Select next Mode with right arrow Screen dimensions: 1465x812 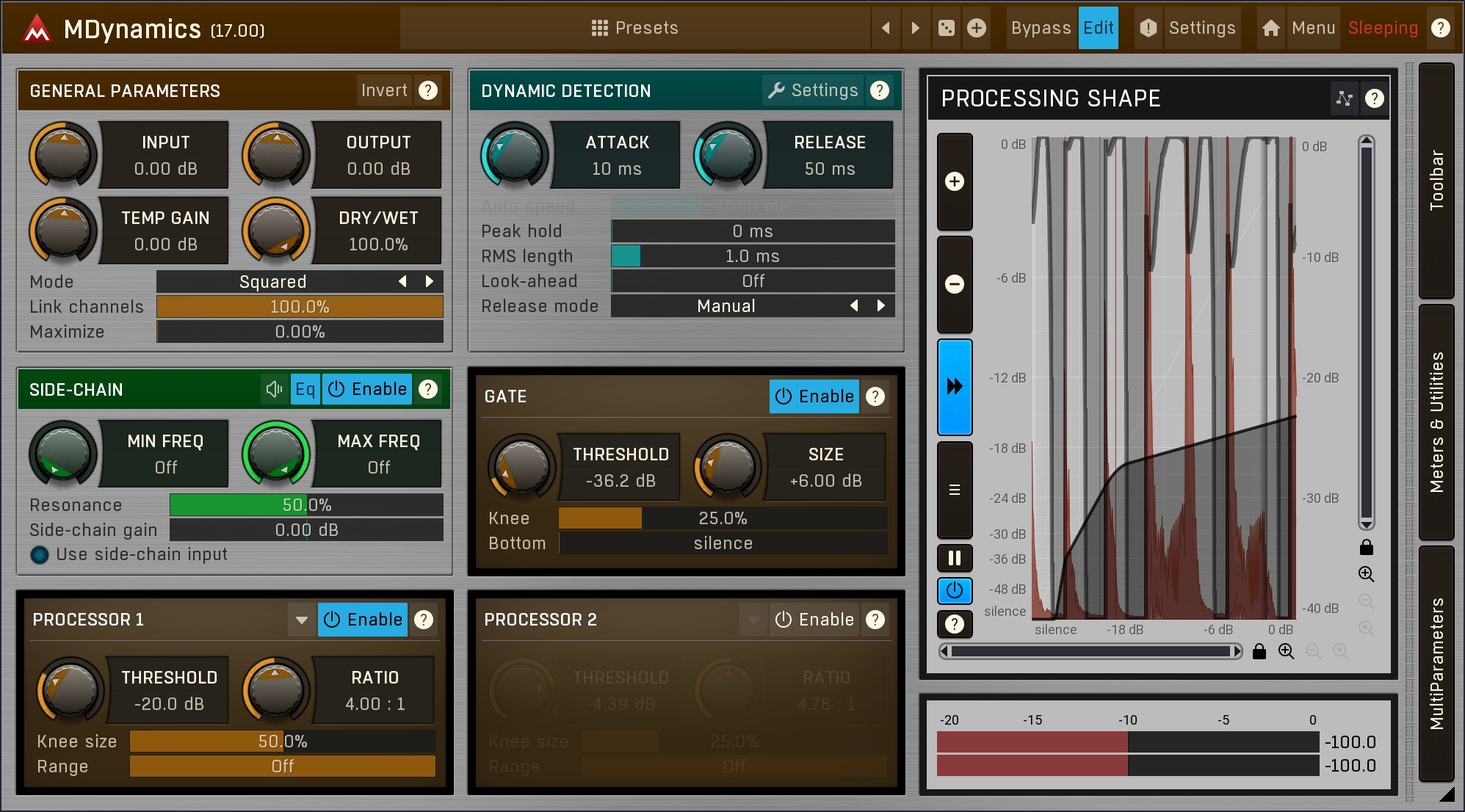(430, 281)
